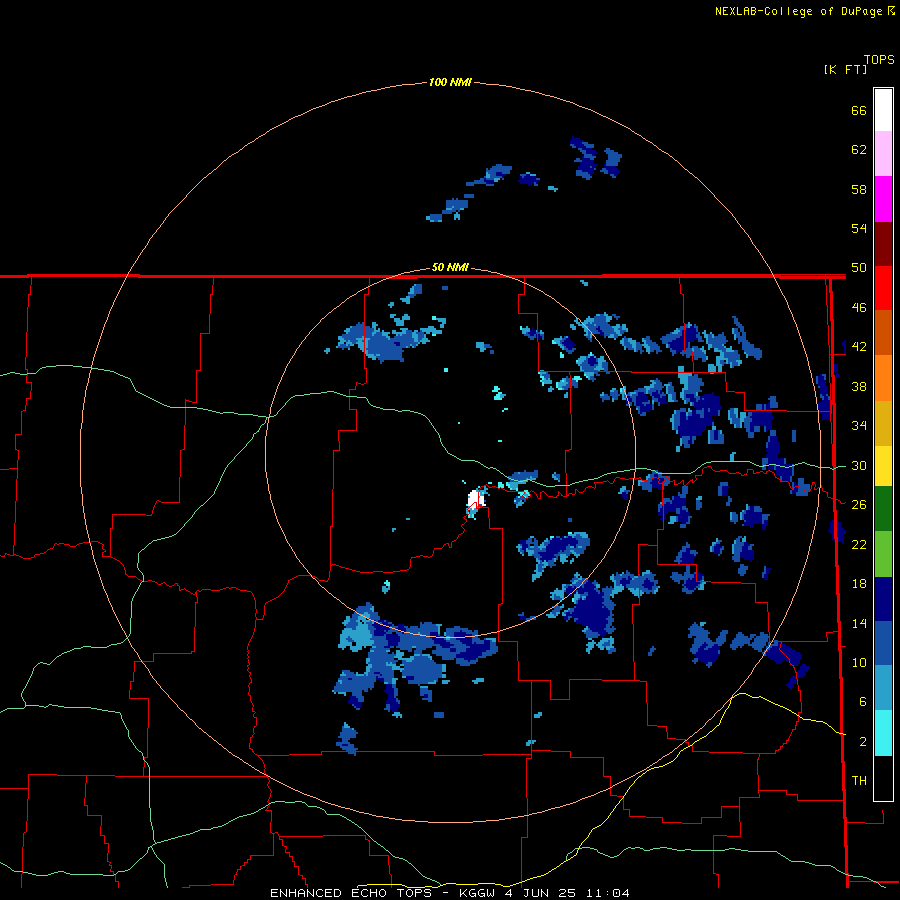
Task: Click the dark red 54 kft swatch
Action: coord(883,243)
